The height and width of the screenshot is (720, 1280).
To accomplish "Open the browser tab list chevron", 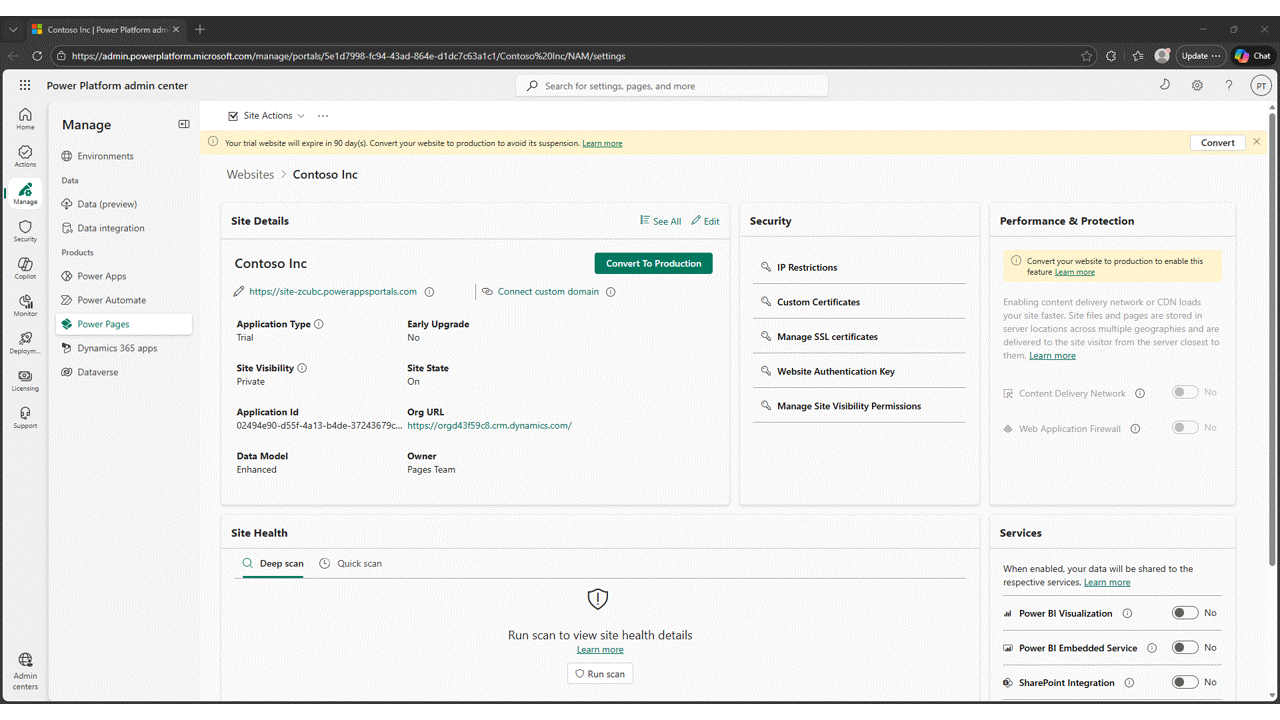I will pyautogui.click(x=13, y=29).
